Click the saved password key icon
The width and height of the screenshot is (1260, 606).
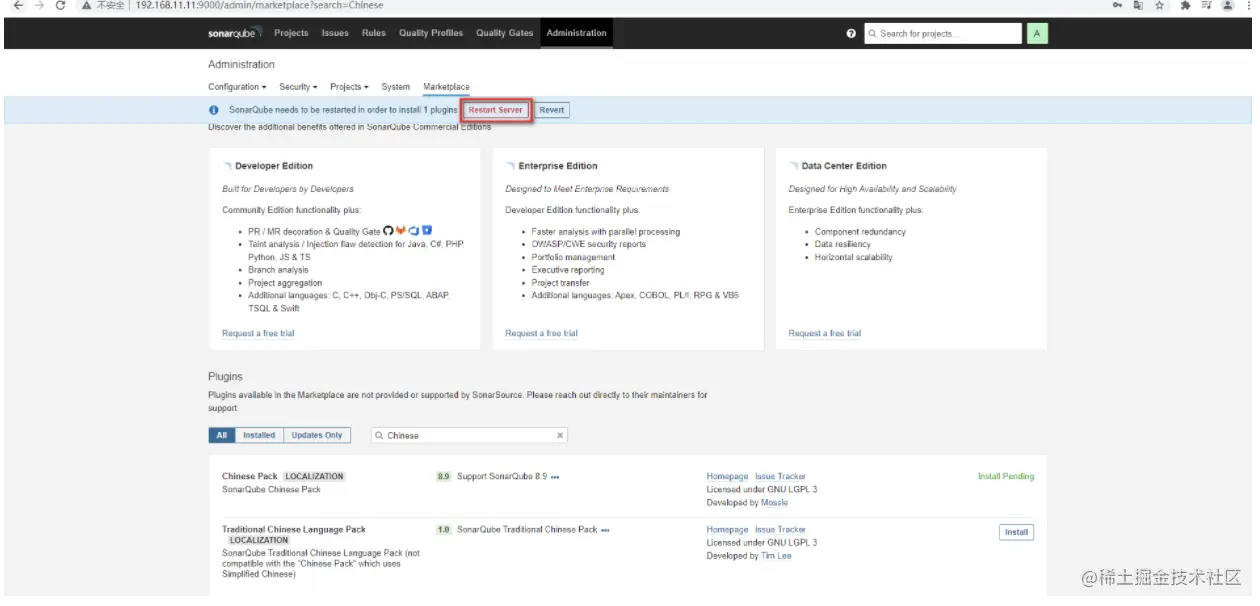1117,5
